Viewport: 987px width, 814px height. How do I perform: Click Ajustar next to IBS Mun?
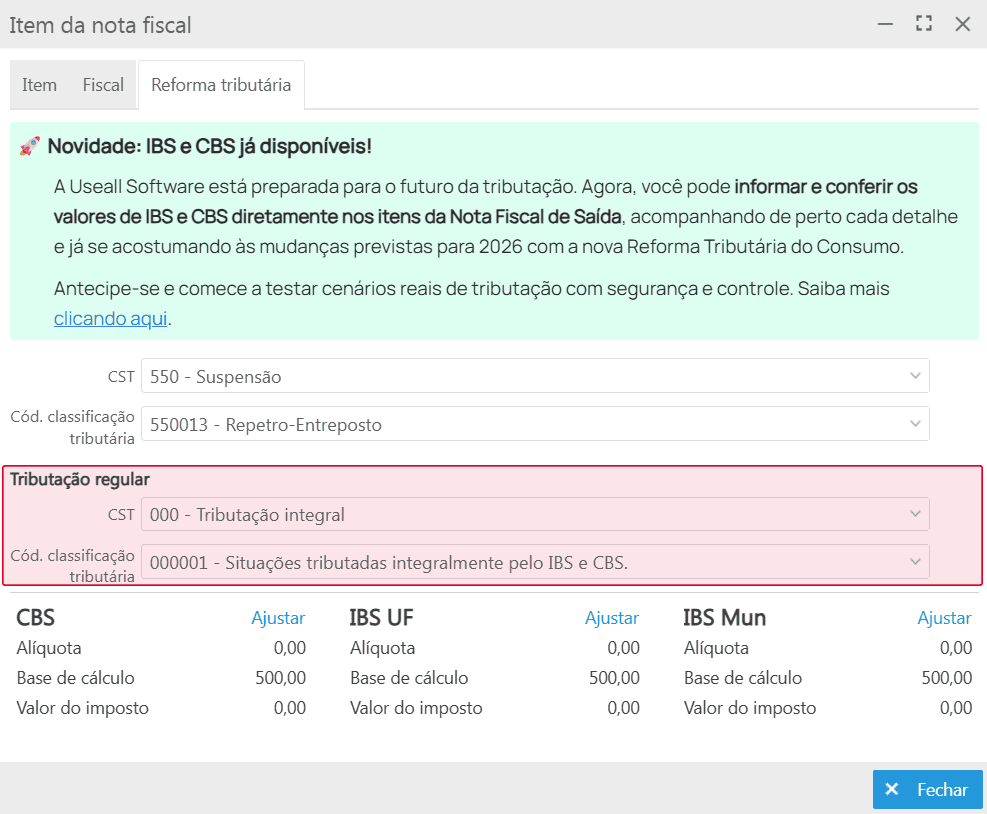(x=944, y=618)
